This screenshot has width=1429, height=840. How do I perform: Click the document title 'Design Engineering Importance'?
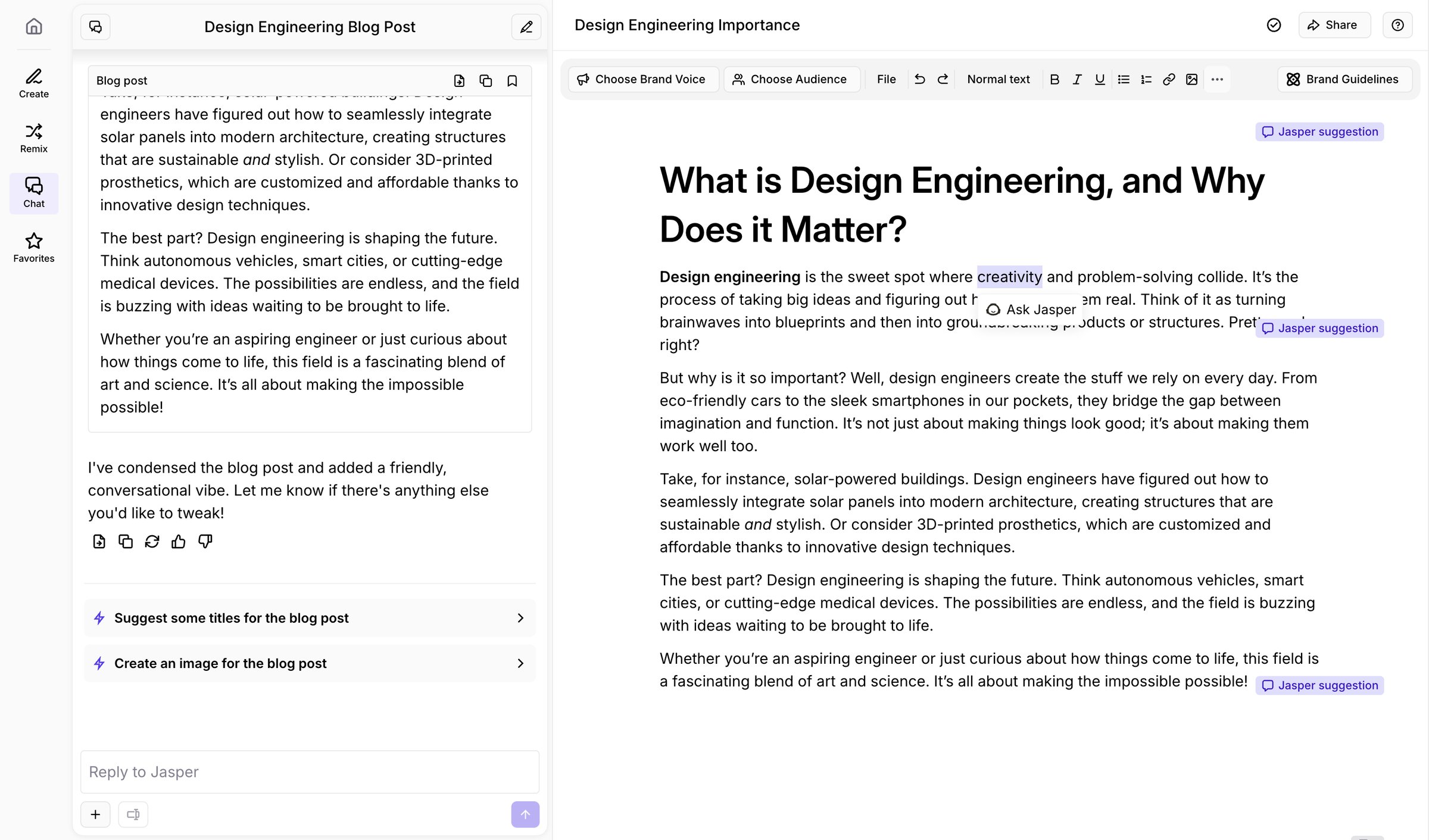coord(687,25)
